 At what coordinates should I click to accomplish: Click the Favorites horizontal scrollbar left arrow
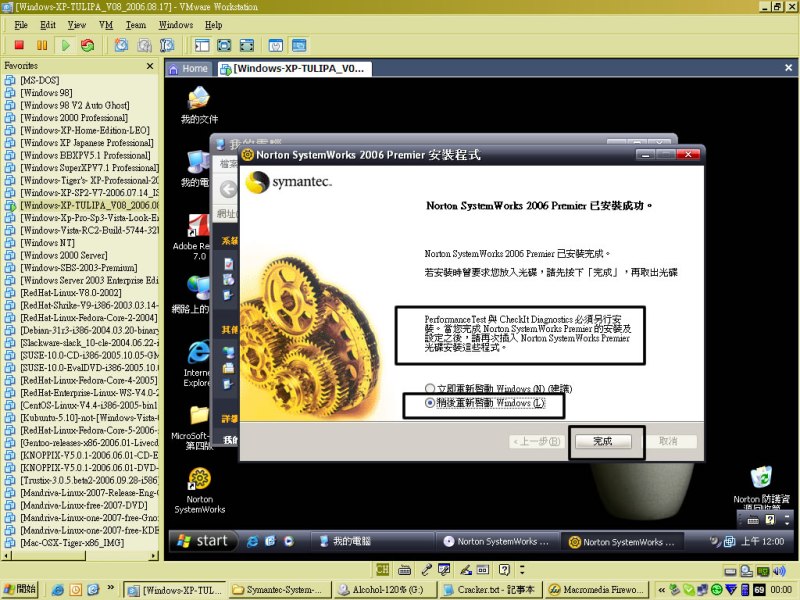[7, 555]
